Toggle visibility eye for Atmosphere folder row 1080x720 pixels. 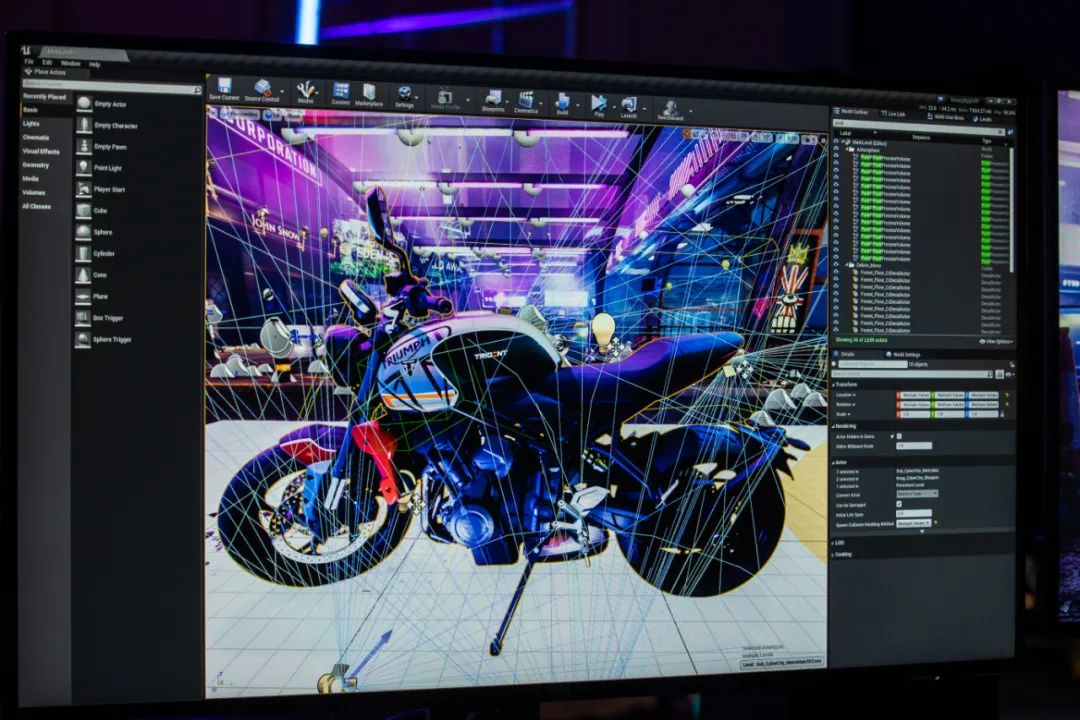pos(836,150)
